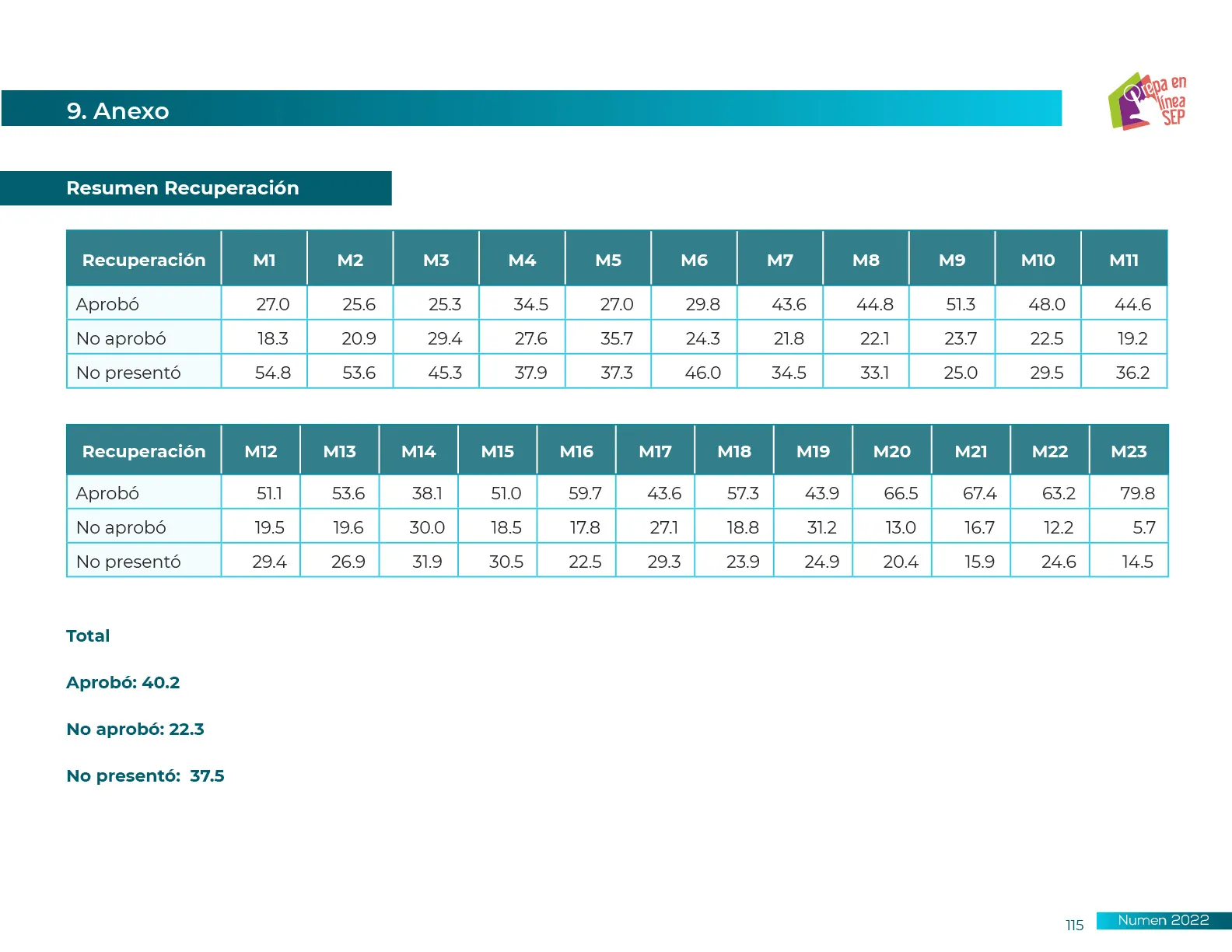Select the M1 column header
Viewport: 1232px width, 952px height.
coord(264,260)
